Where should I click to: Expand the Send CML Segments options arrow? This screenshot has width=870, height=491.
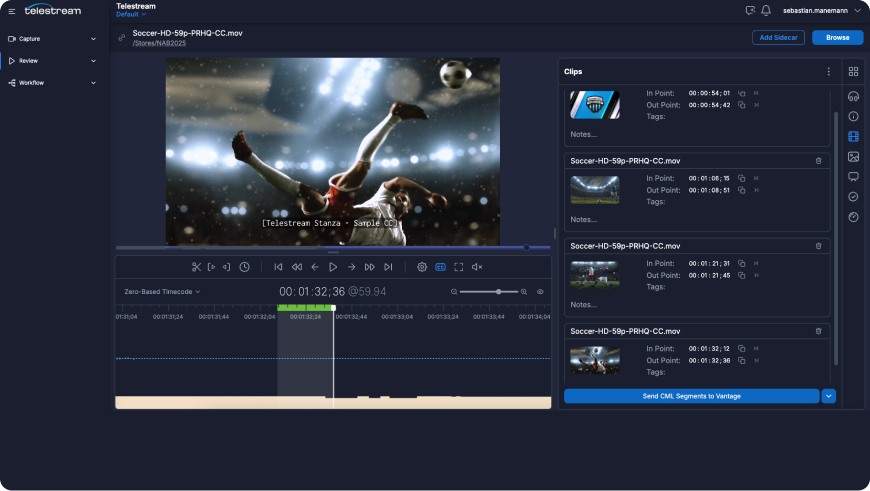click(828, 396)
